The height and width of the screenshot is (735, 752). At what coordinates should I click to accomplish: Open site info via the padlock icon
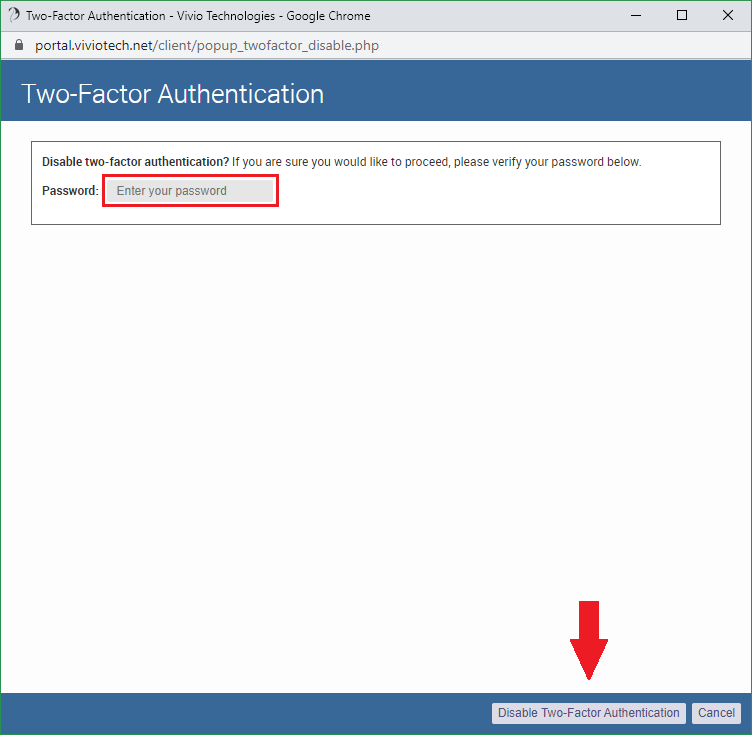point(17,46)
